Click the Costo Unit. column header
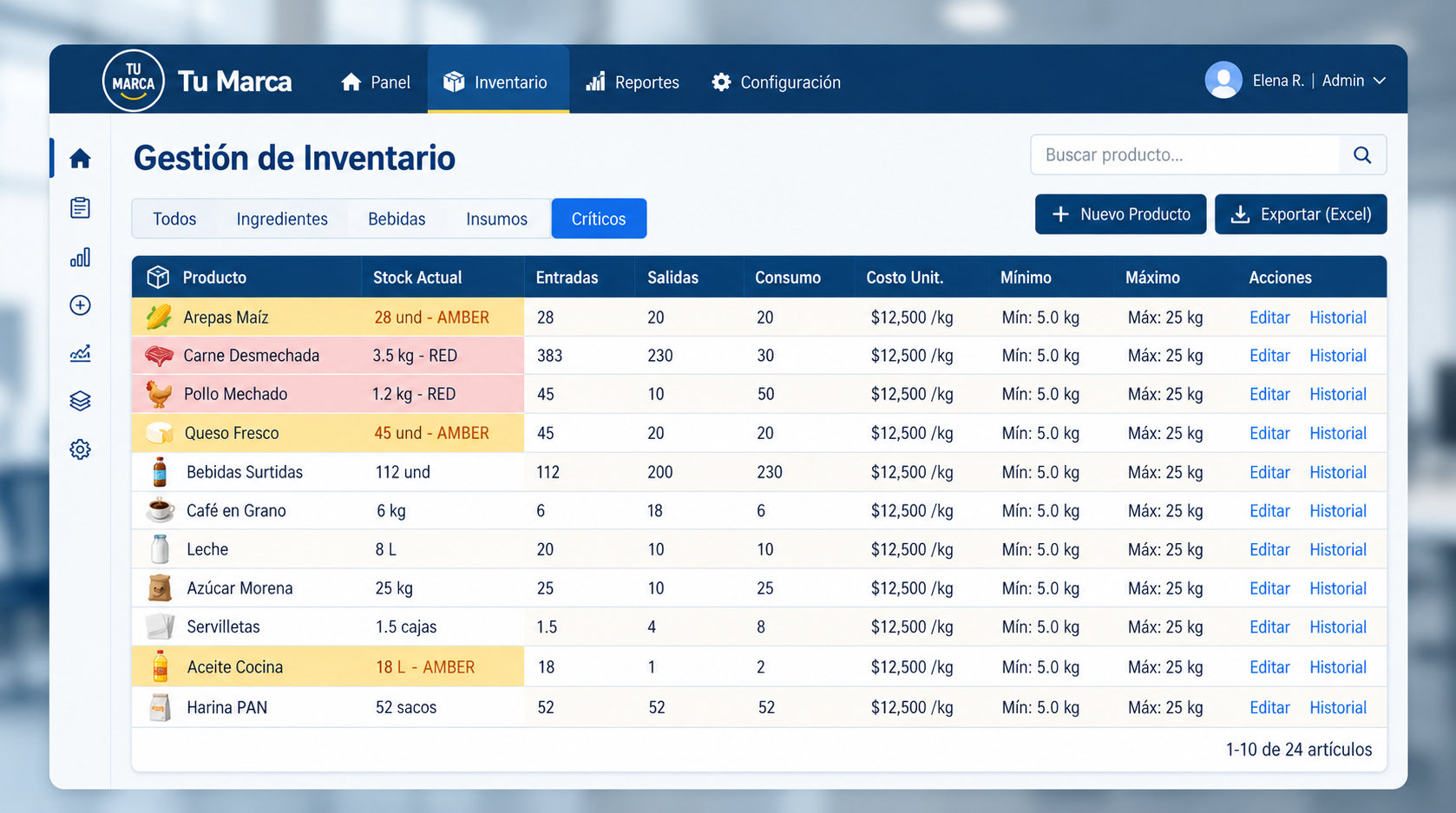The height and width of the screenshot is (813, 1456). [904, 278]
